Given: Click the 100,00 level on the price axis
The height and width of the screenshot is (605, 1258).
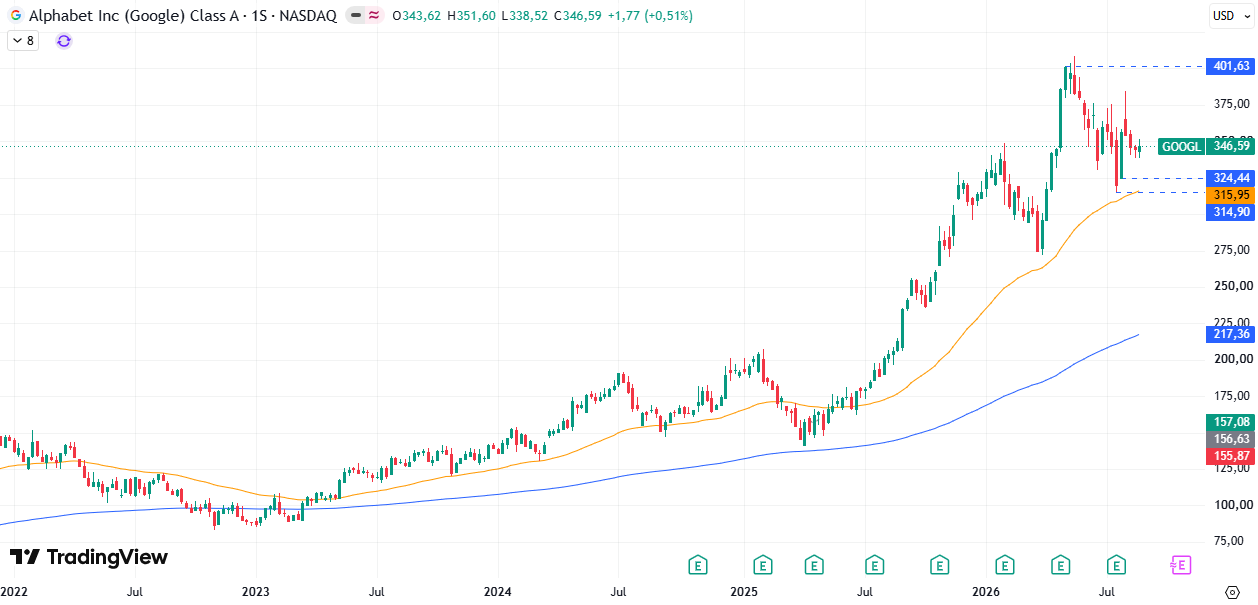Looking at the screenshot, I should (x=1232, y=505).
